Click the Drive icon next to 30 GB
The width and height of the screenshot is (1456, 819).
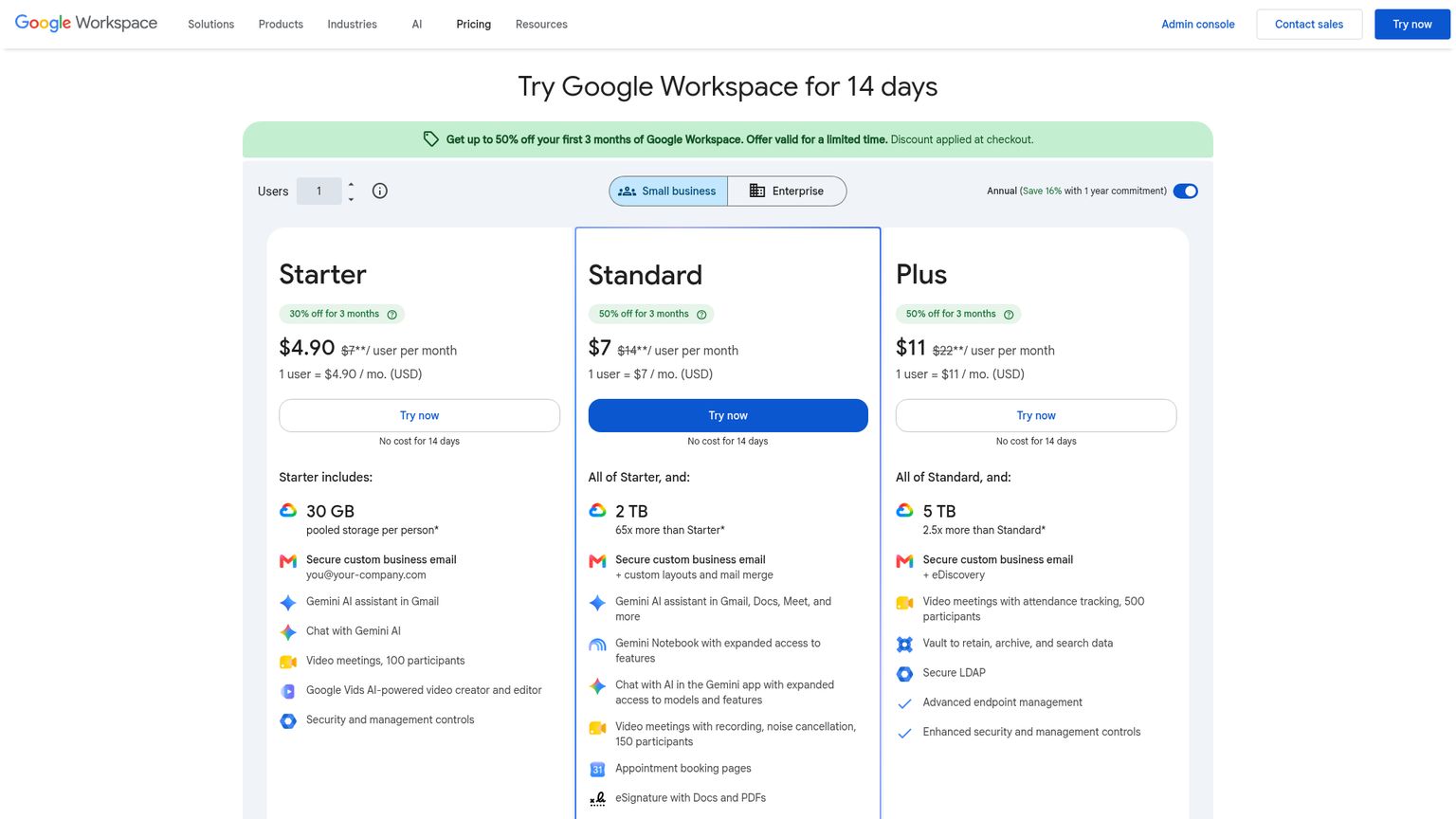(x=288, y=511)
